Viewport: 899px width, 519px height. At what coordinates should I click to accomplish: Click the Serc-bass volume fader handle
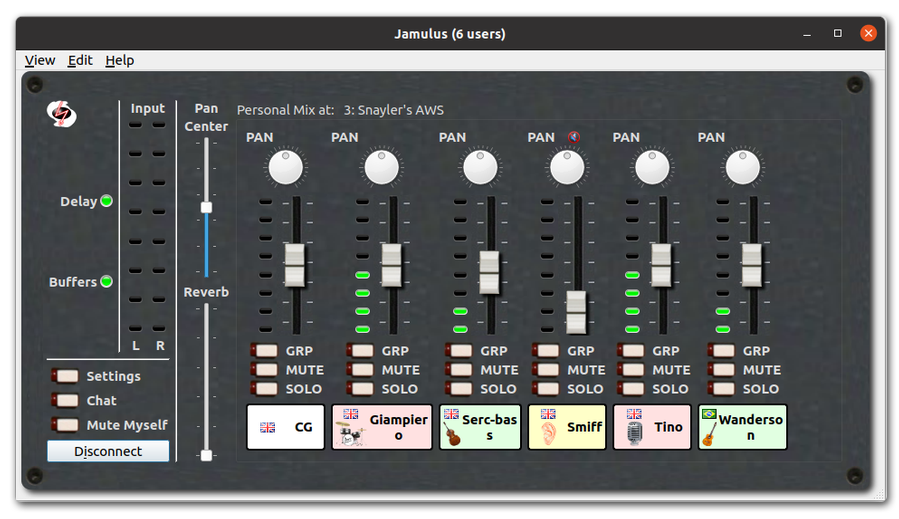tap(489, 272)
